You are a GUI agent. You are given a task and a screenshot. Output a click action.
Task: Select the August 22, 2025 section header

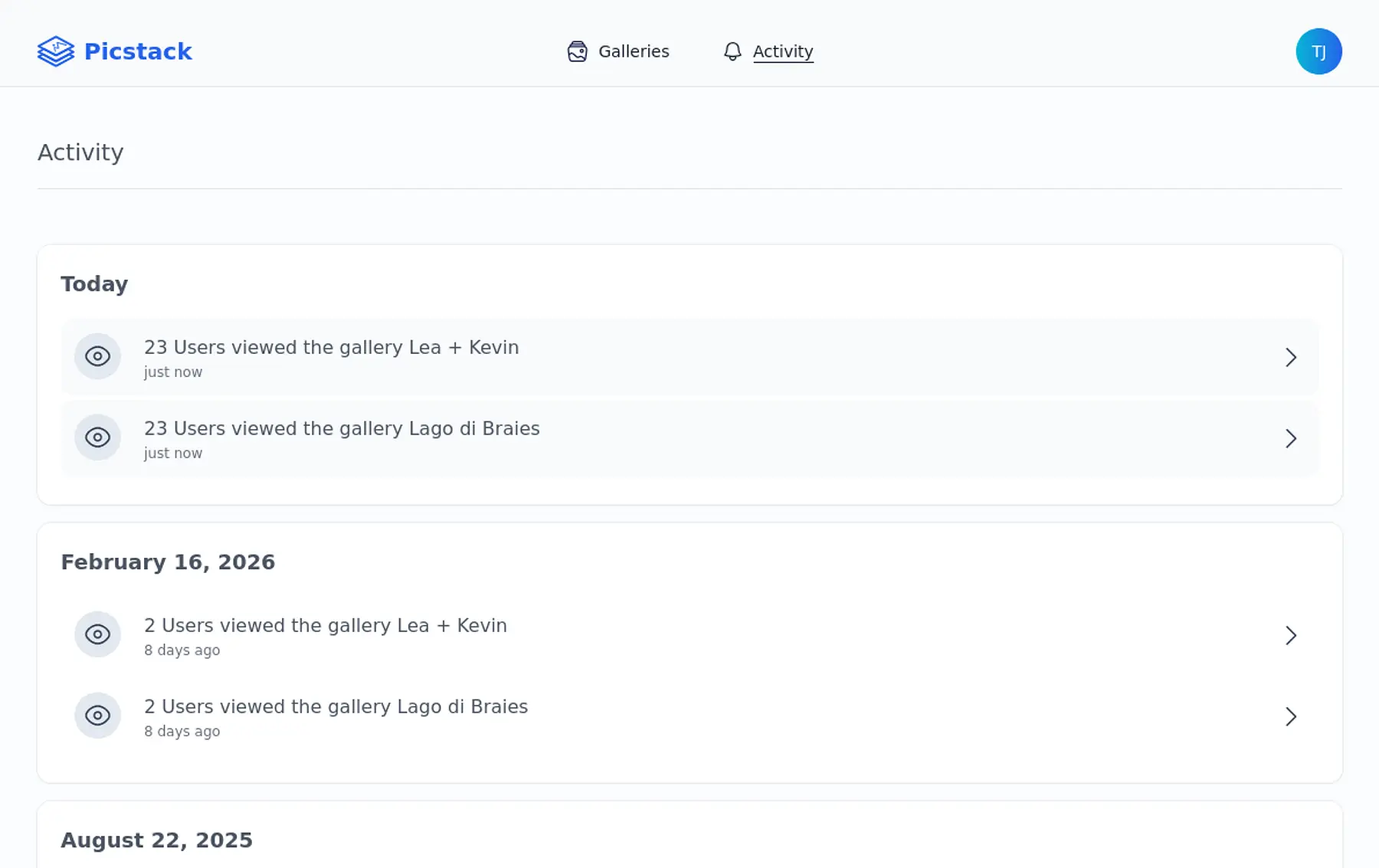coord(156,839)
